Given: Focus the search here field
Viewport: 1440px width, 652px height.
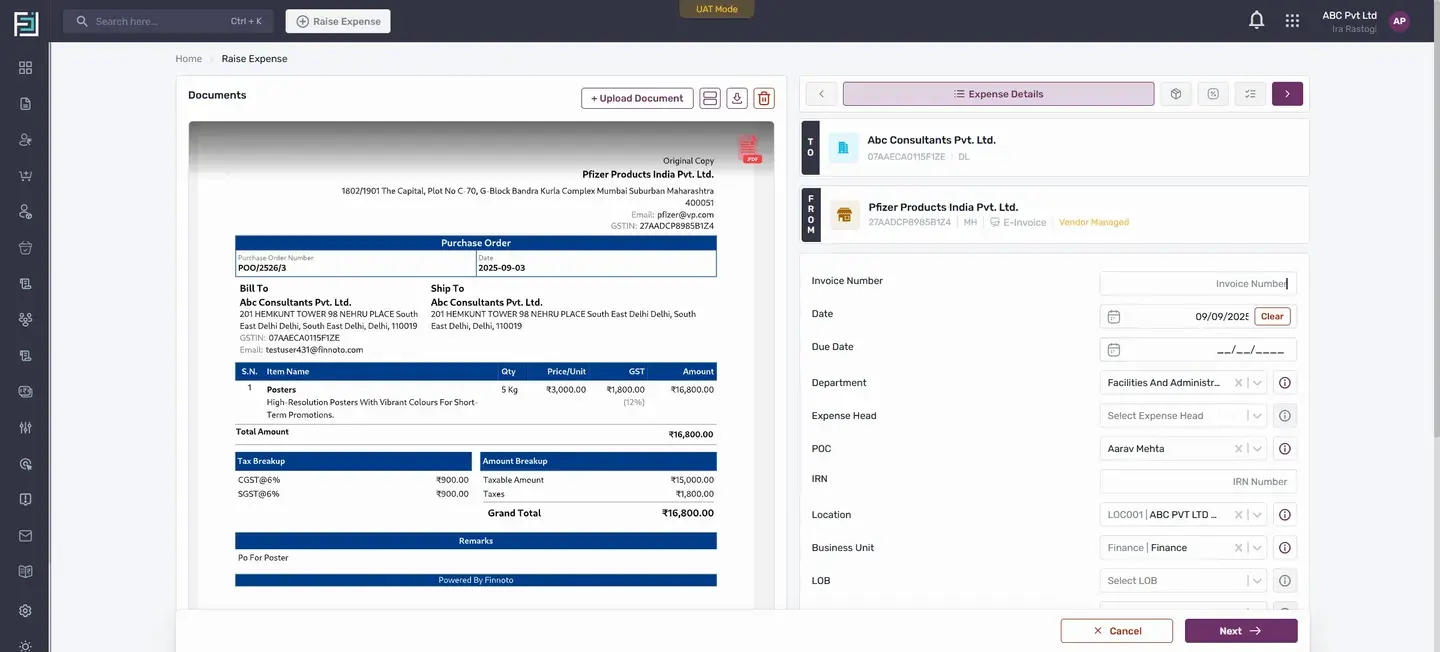Looking at the screenshot, I should click(x=168, y=21).
